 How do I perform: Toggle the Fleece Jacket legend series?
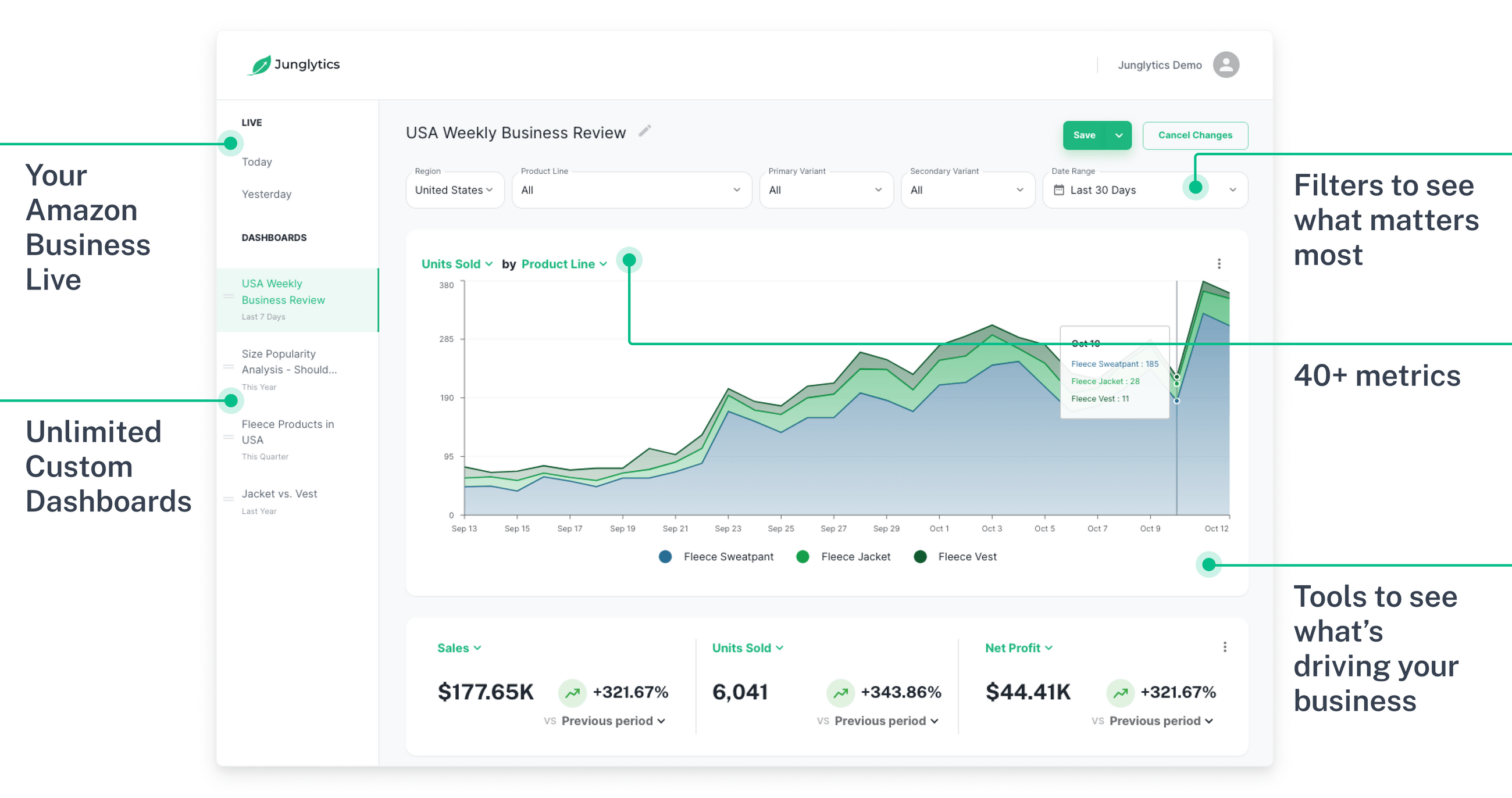point(855,557)
